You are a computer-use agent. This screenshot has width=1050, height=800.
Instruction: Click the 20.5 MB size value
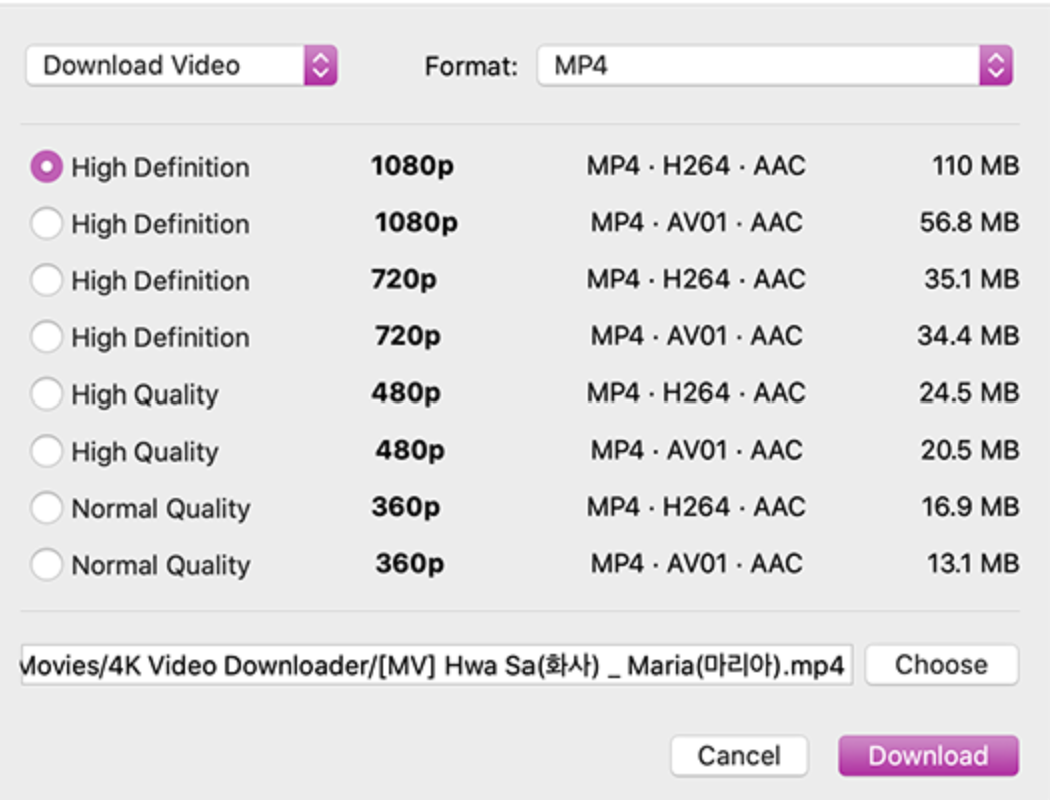coord(970,450)
